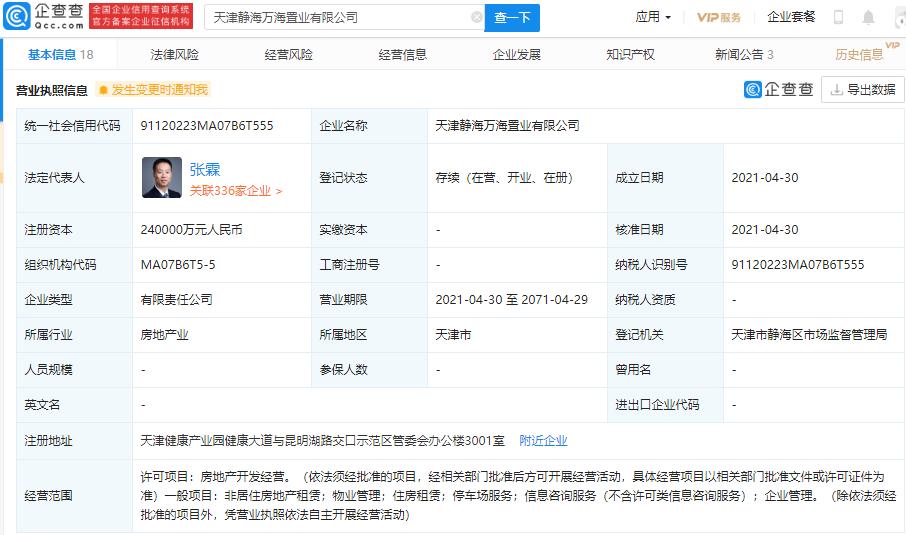Screen dimensions: 906x535
Task: Switch to the 法律风险 tab
Action: [x=174, y=54]
